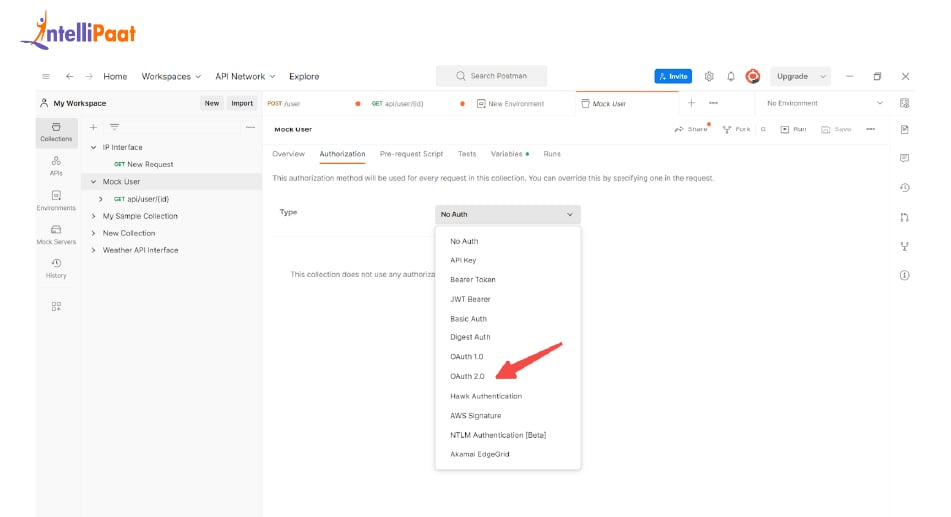Open the documentation icon in right sidebar
Screen dimensions: 951x517
[x=904, y=129]
